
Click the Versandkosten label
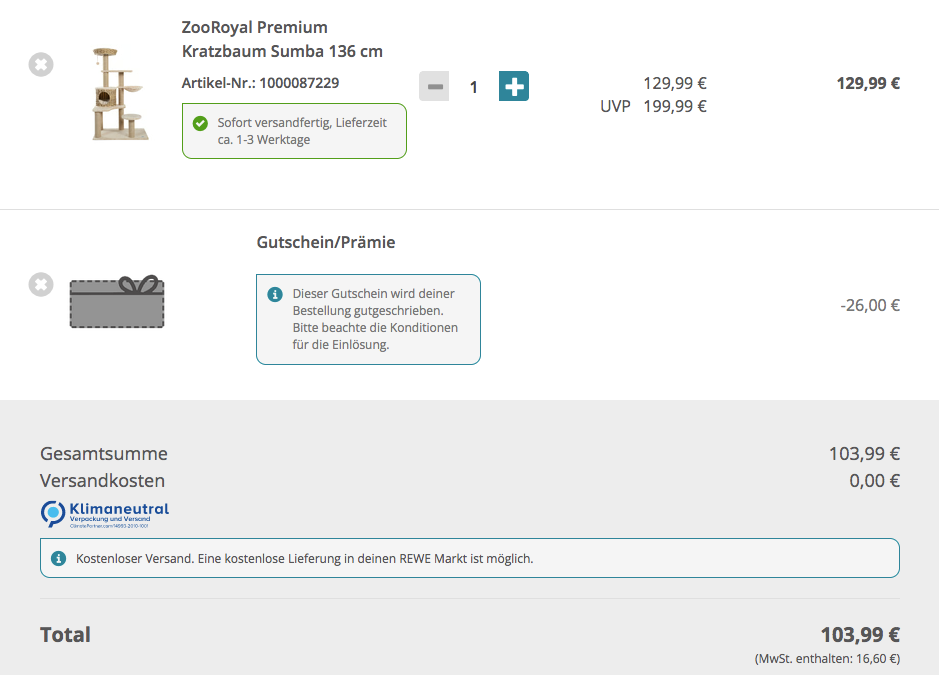pos(102,481)
